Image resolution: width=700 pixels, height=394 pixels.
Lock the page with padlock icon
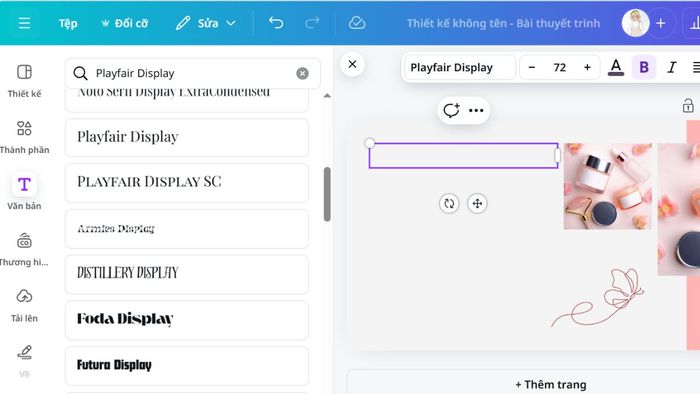click(x=688, y=106)
